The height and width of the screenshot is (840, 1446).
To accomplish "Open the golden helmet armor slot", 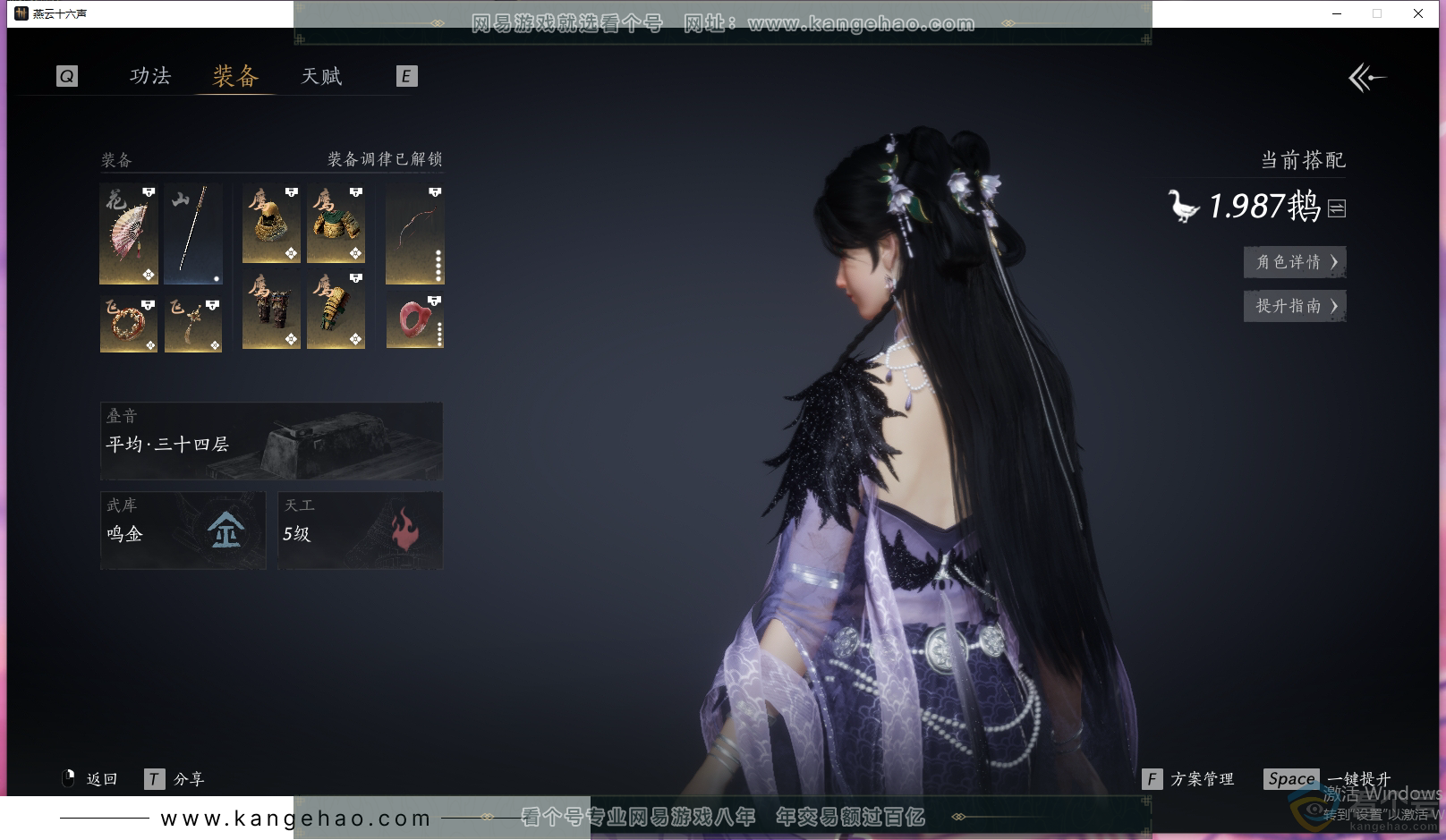I will pyautogui.click(x=271, y=224).
